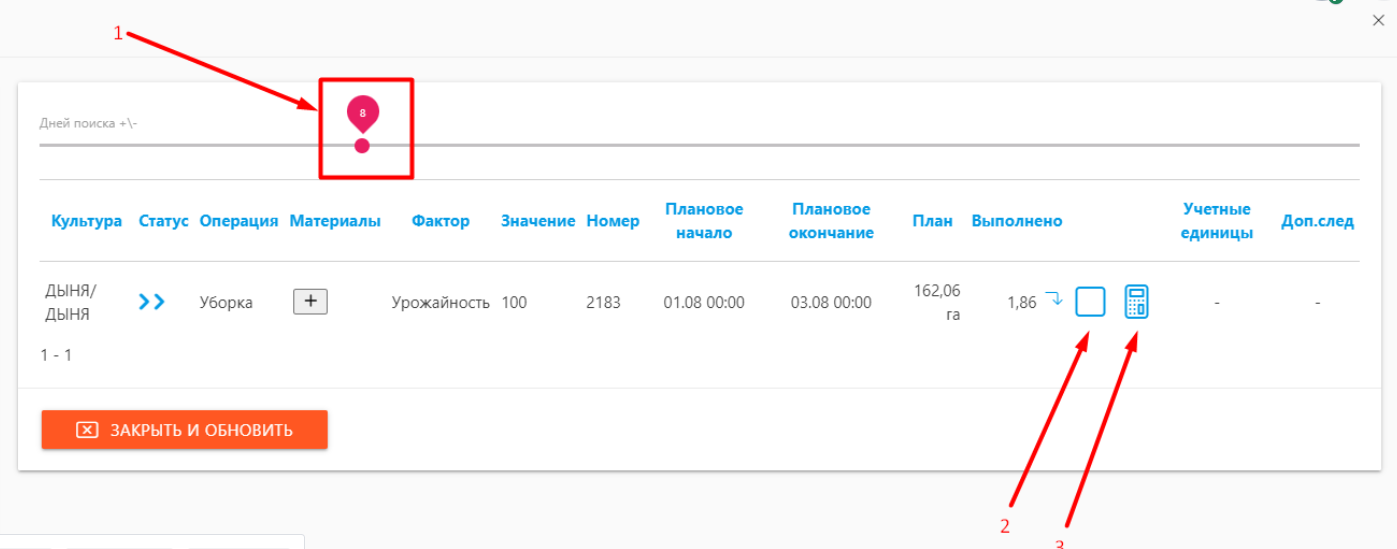Click the ЗАКРЫТЬ И ОБНОВИТЬ button
The width and height of the screenshot is (1397, 549).
(184, 430)
